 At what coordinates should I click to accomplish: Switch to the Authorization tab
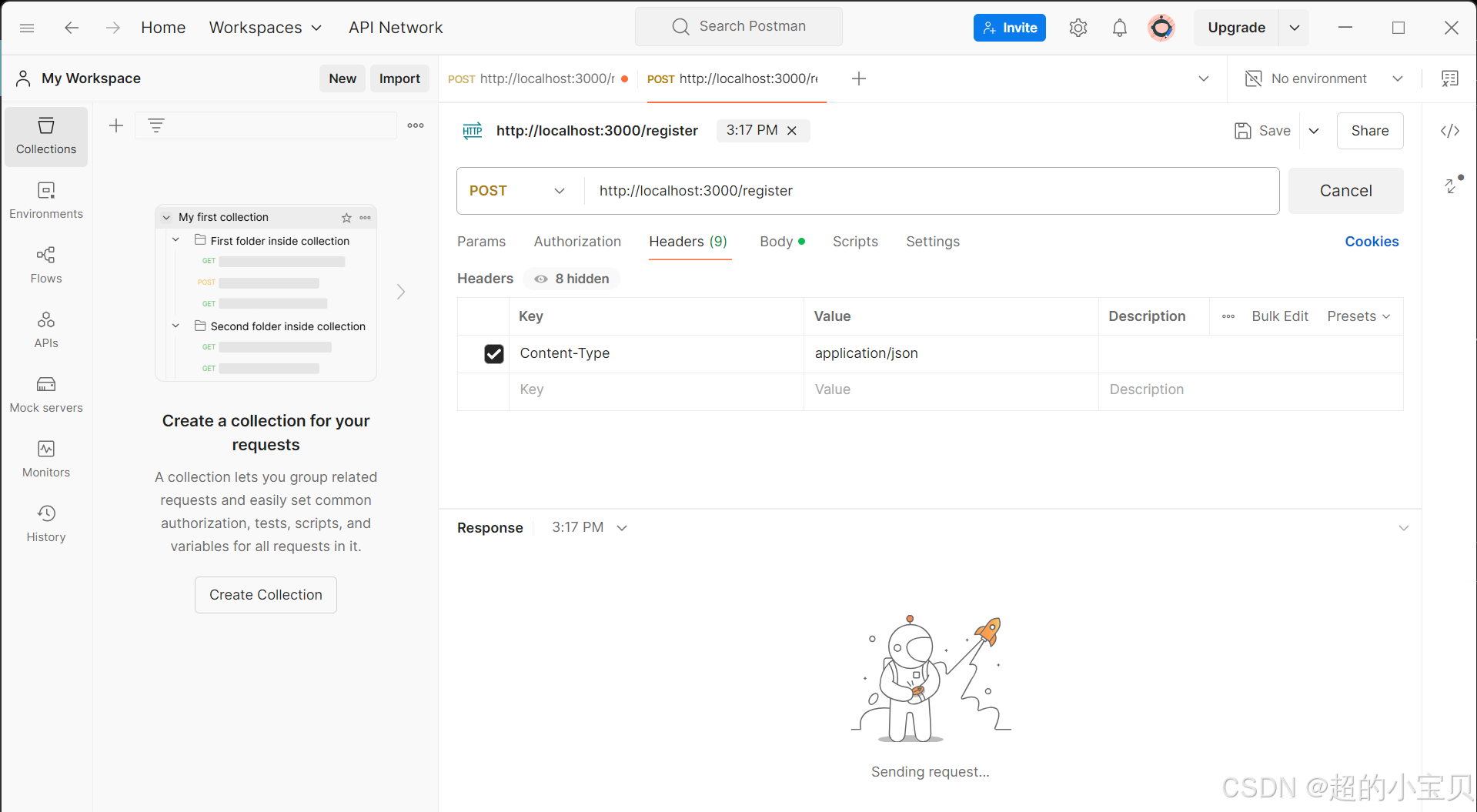click(x=577, y=242)
